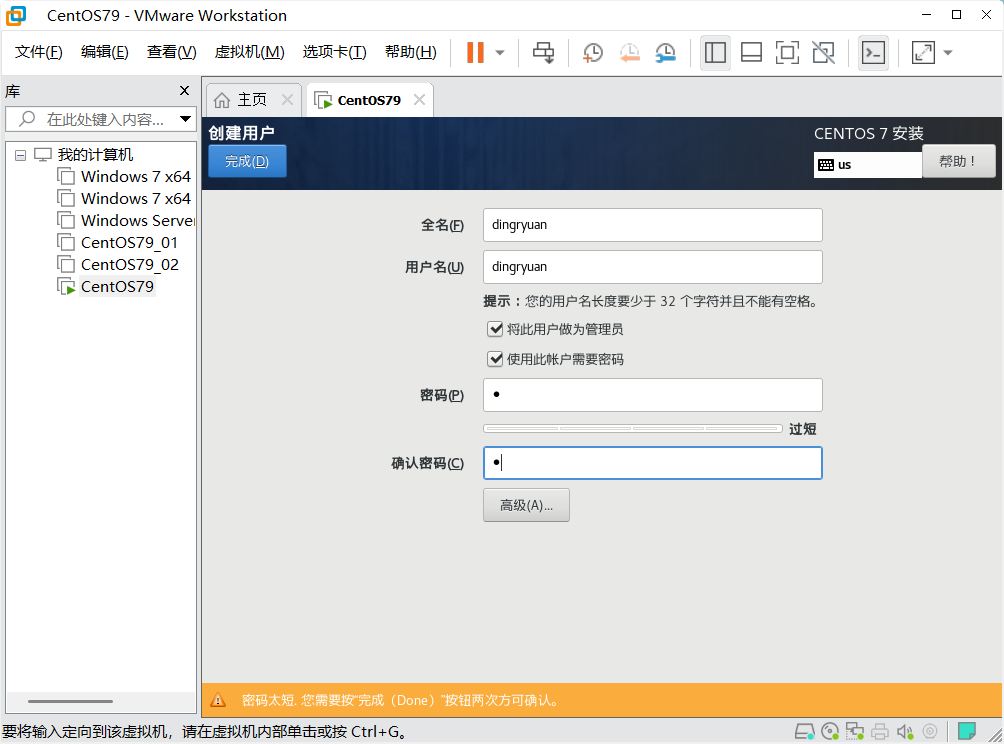Image resolution: width=1004 pixels, height=744 pixels.
Task: Click the 帮助！ button
Action: coord(959,161)
